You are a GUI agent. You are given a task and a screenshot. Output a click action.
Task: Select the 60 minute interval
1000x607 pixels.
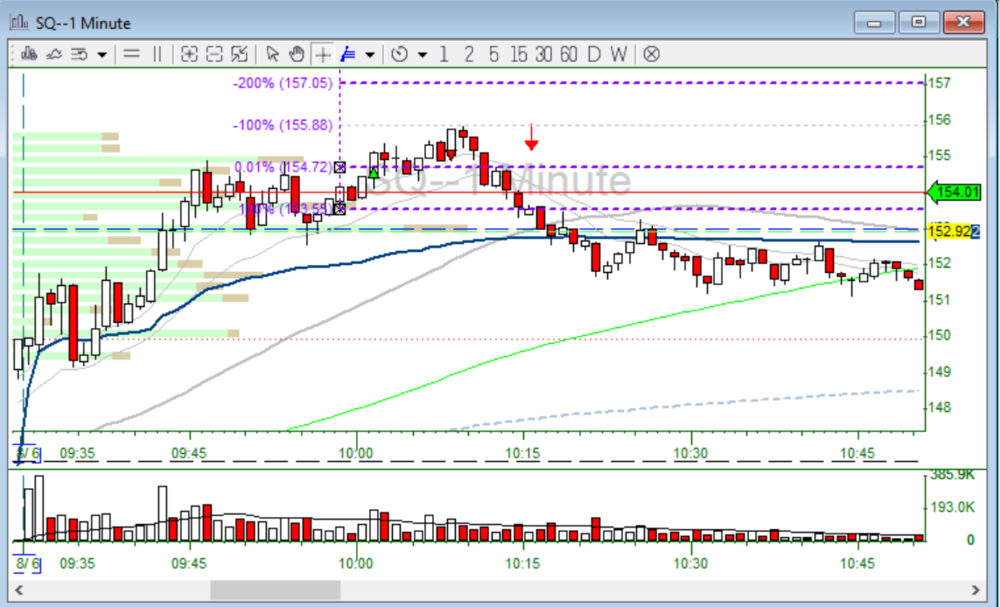click(x=569, y=54)
